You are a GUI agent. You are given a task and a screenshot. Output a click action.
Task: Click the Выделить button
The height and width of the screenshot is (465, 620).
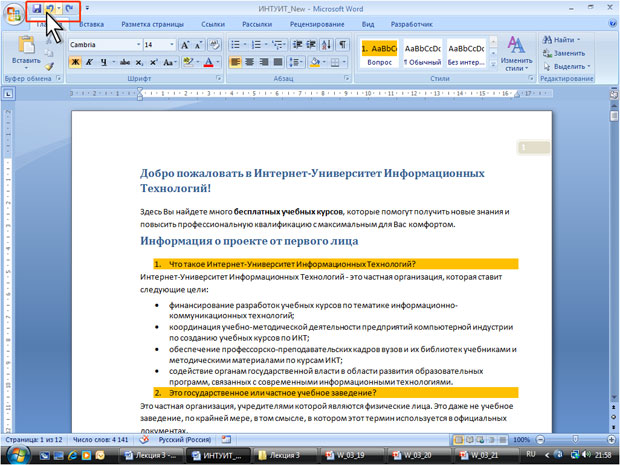coord(567,66)
